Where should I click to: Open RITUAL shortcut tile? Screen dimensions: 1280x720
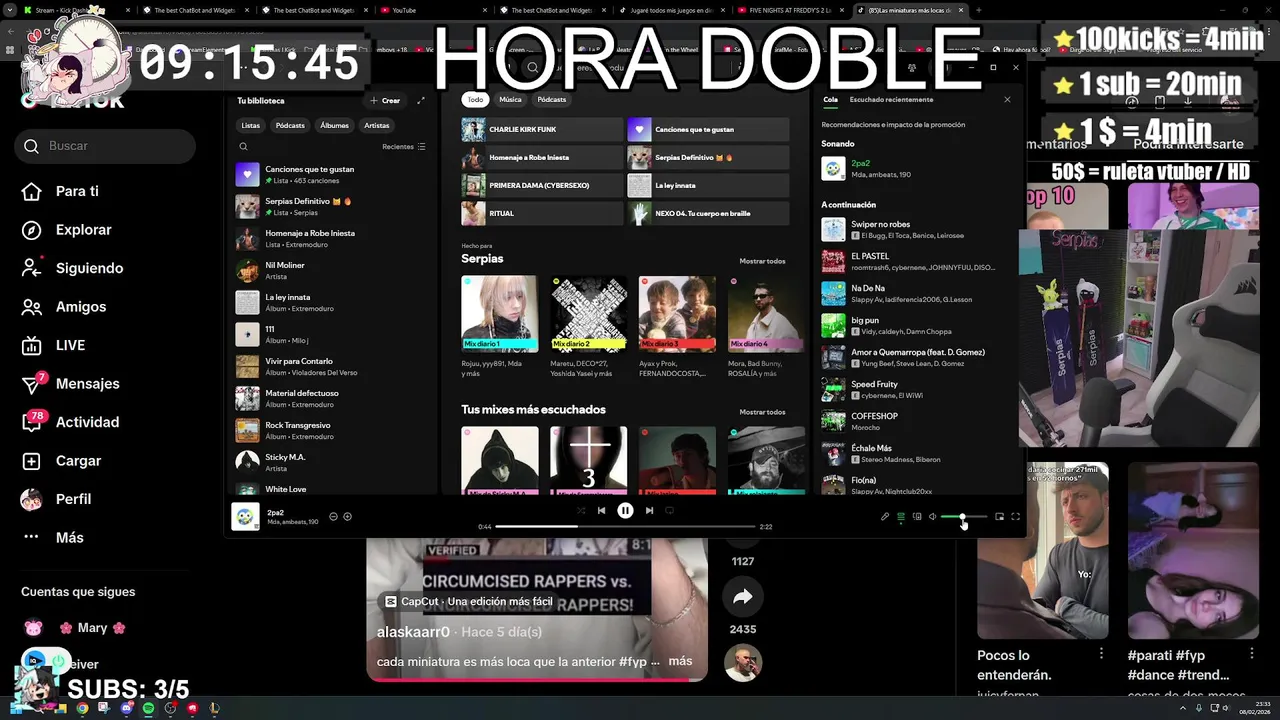point(542,213)
